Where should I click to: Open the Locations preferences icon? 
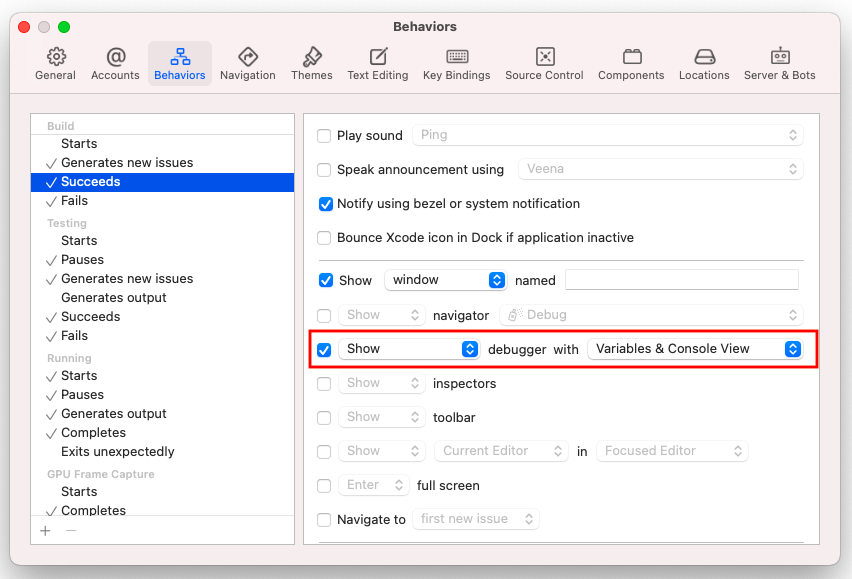pyautogui.click(x=704, y=62)
